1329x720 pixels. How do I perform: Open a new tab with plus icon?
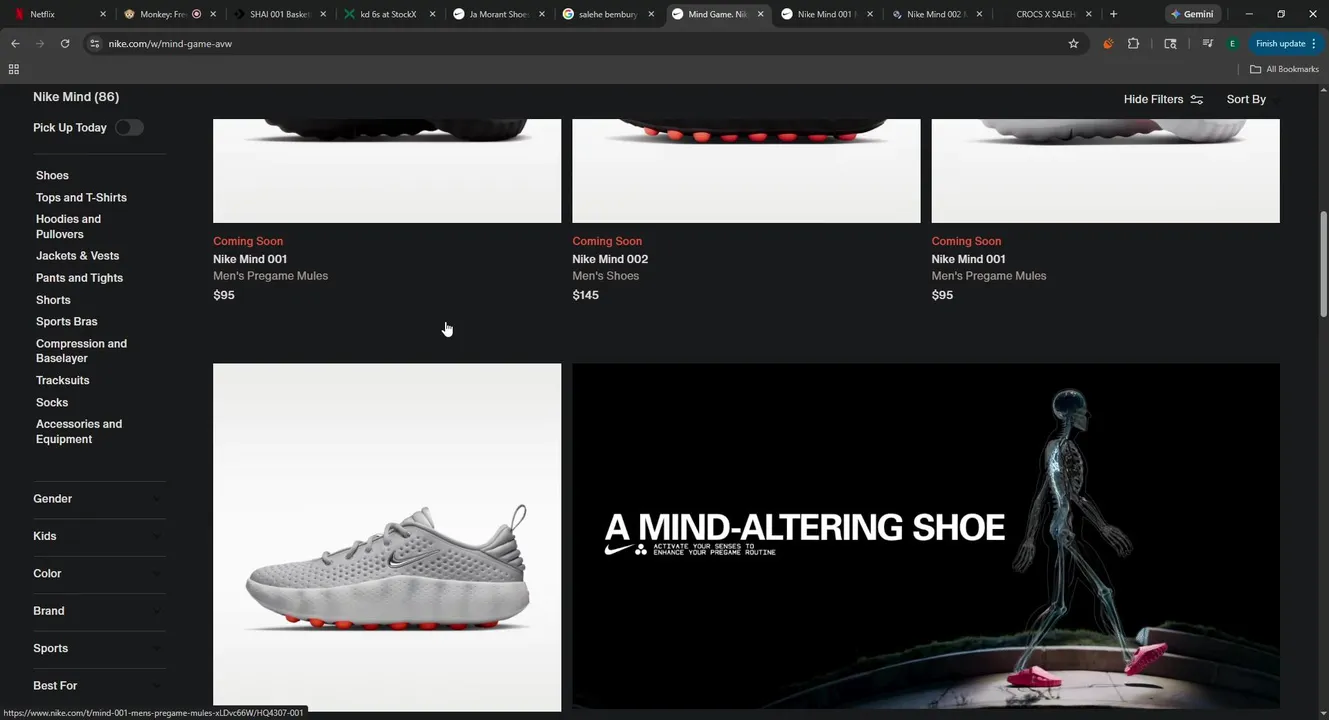click(1113, 14)
